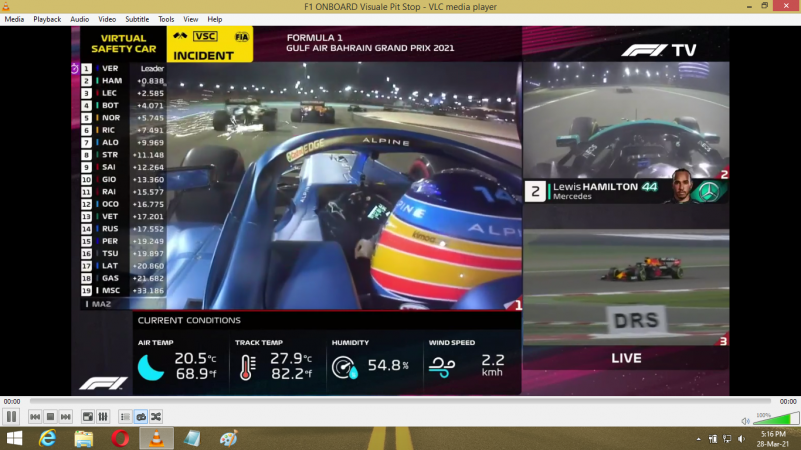Click the LEC +2.585 timing row
801x450 pixels.
pos(123,93)
